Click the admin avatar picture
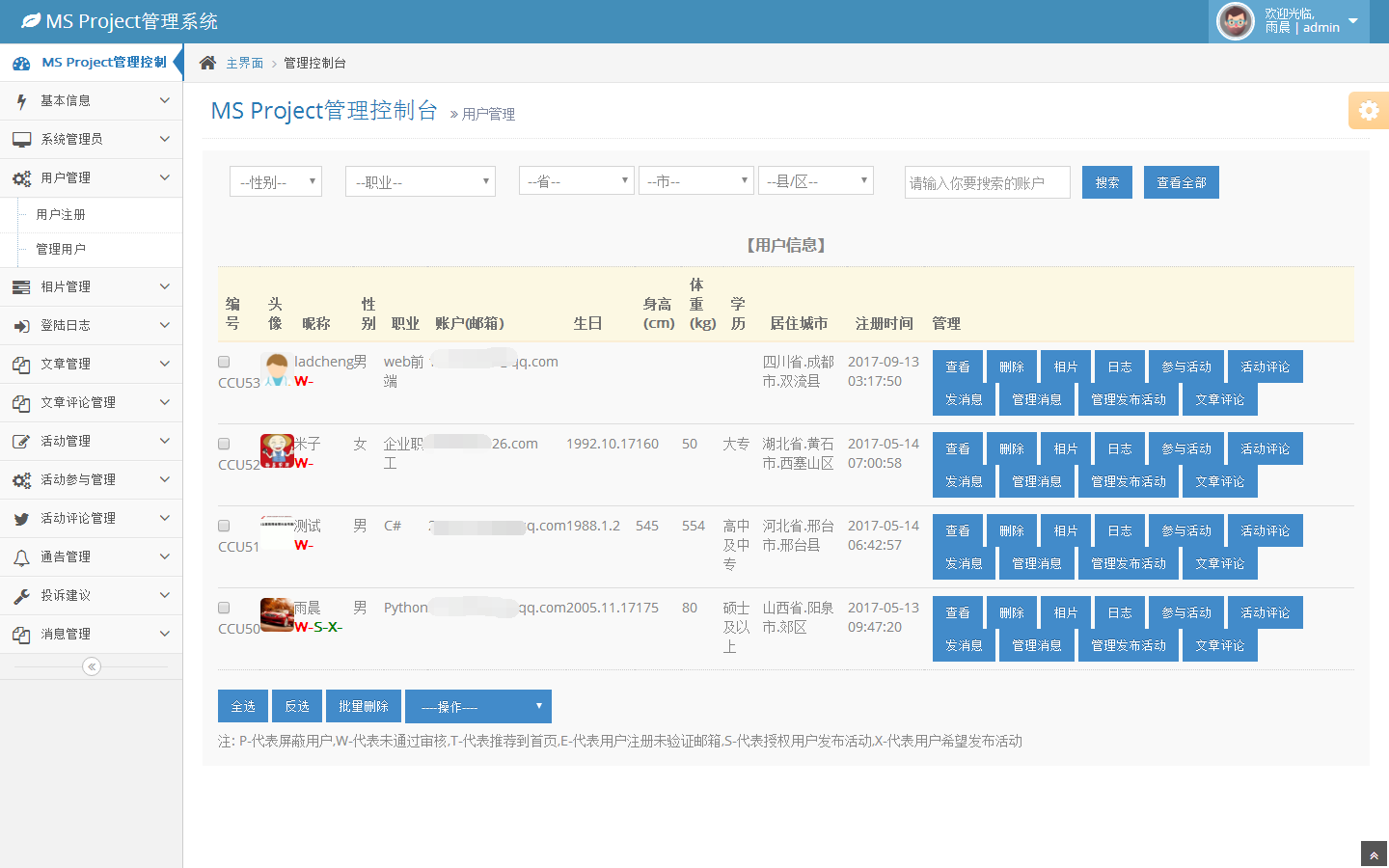Screen dimensions: 1389x868 coord(1235,21)
